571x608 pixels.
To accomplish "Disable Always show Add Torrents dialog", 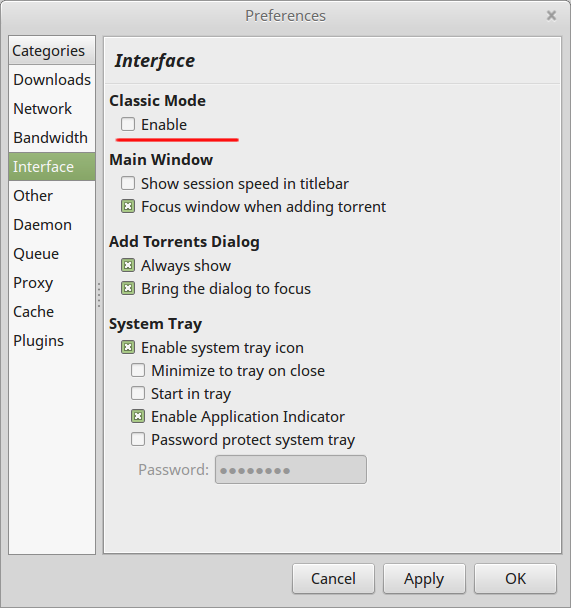I will click(128, 266).
